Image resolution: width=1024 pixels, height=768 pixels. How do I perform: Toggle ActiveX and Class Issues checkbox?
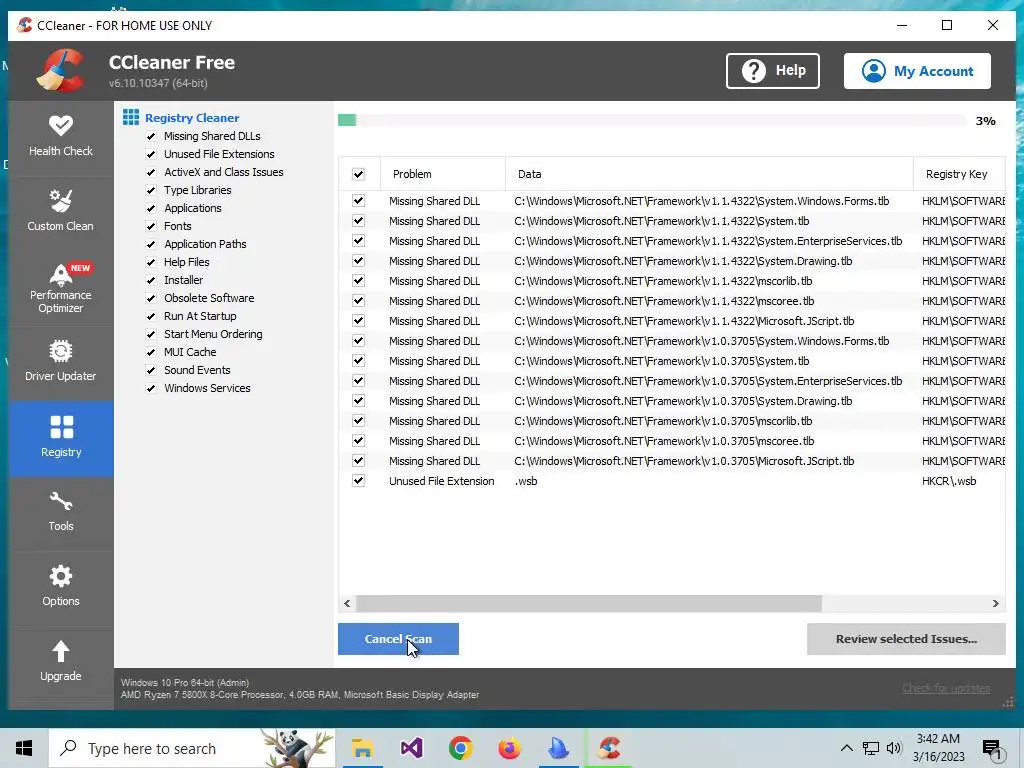[151, 172]
